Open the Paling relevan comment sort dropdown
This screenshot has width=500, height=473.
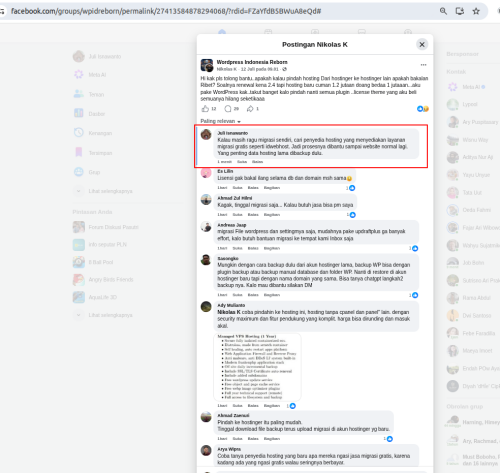pos(220,121)
